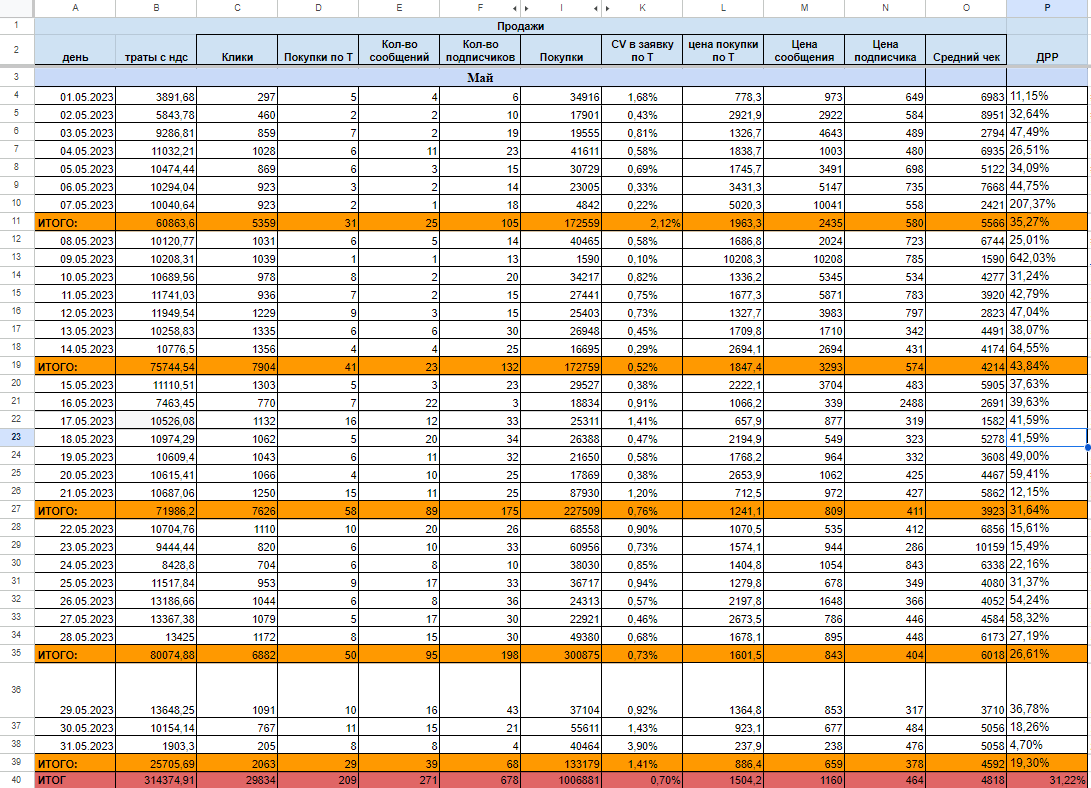This screenshot has width=1091, height=788.
Task: Click the 'Цена сообщения' column title
Action: point(804,50)
